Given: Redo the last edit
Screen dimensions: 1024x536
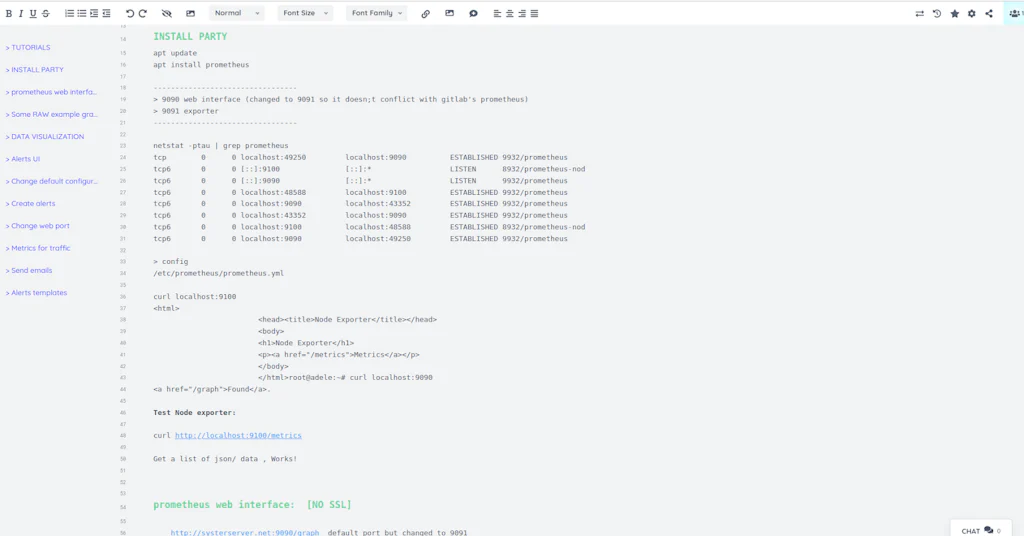Looking at the screenshot, I should (142, 13).
